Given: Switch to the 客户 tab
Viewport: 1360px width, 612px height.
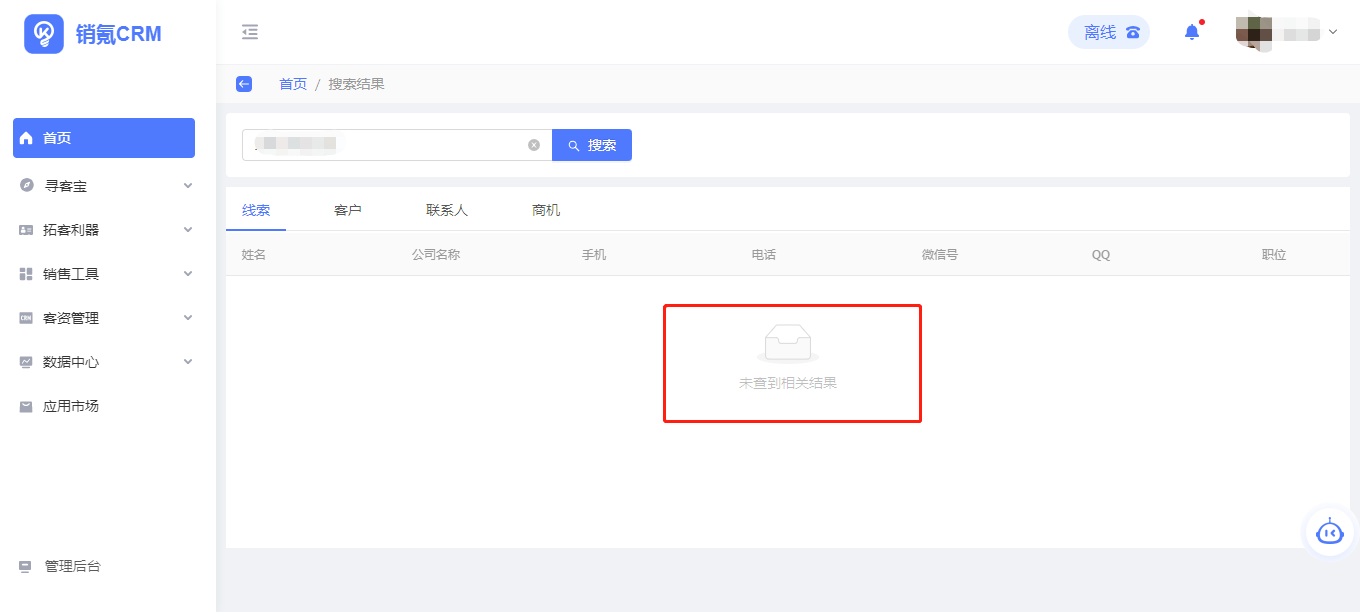Looking at the screenshot, I should click(x=347, y=210).
